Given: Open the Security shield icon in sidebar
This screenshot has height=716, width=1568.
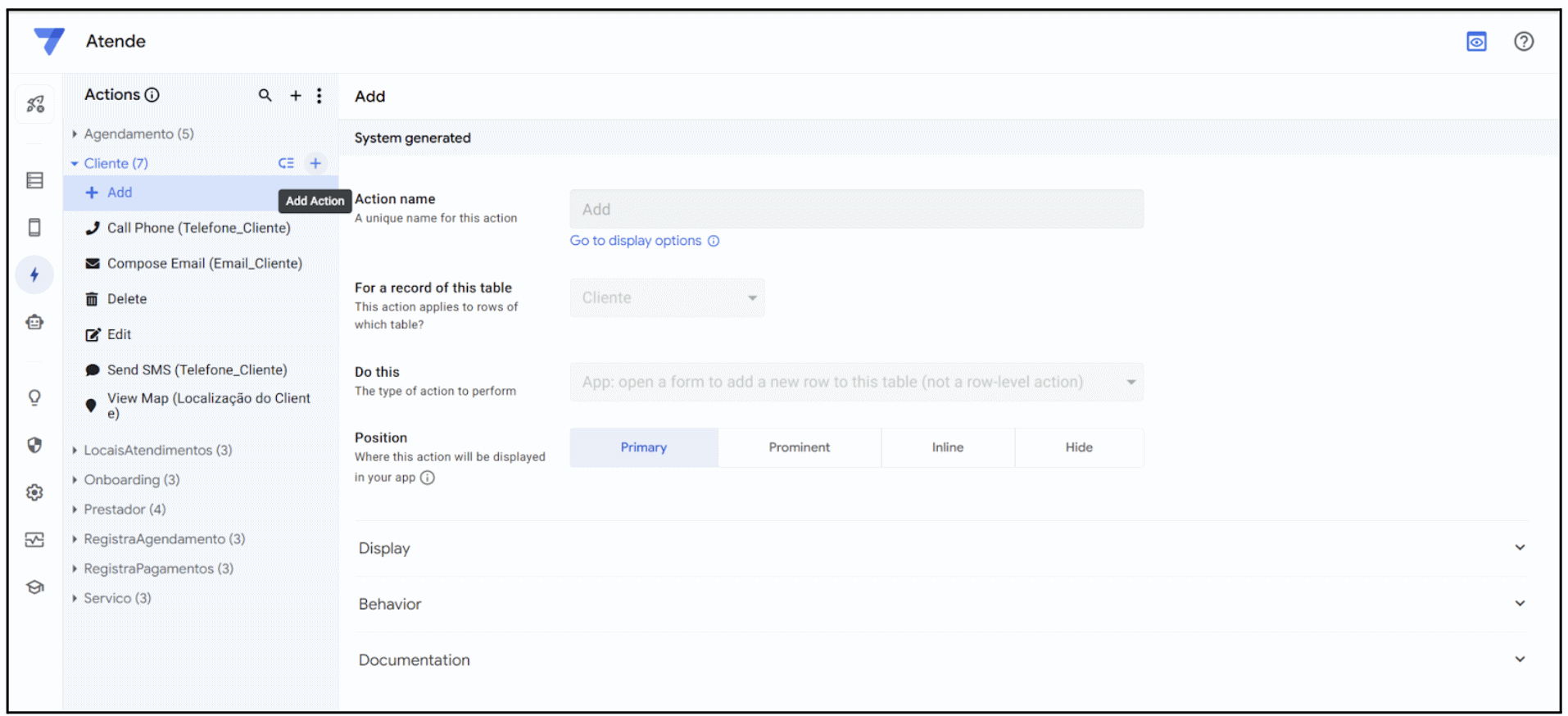Looking at the screenshot, I should (x=34, y=446).
